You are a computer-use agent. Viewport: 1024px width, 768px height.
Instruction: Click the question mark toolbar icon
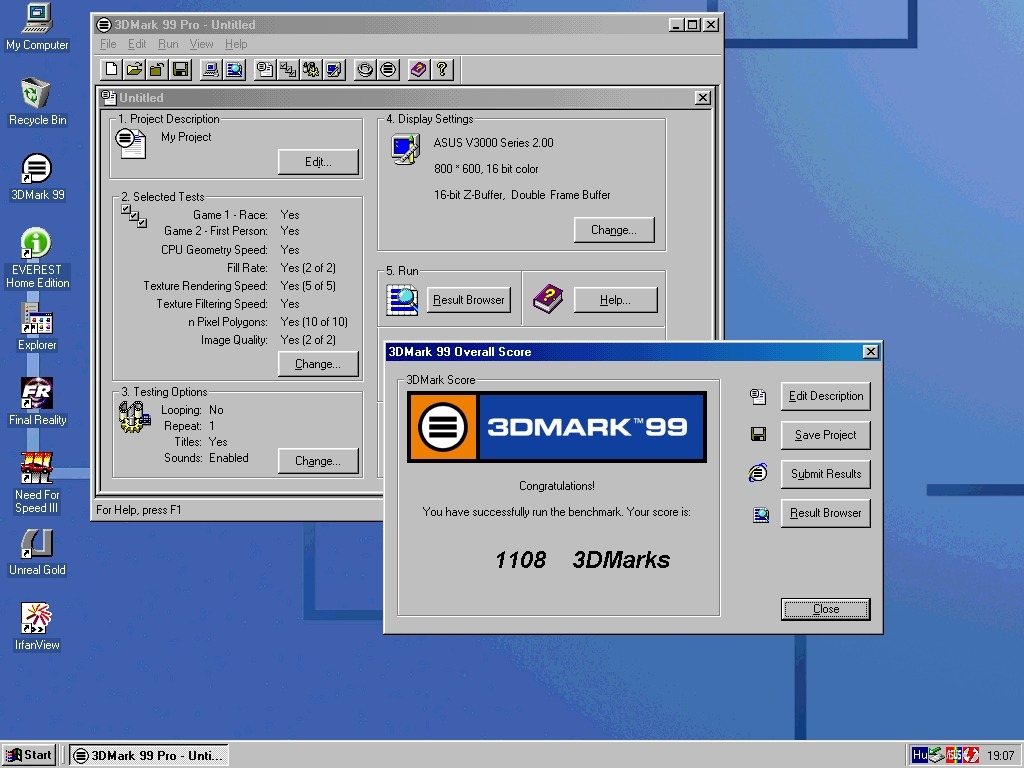[x=442, y=69]
